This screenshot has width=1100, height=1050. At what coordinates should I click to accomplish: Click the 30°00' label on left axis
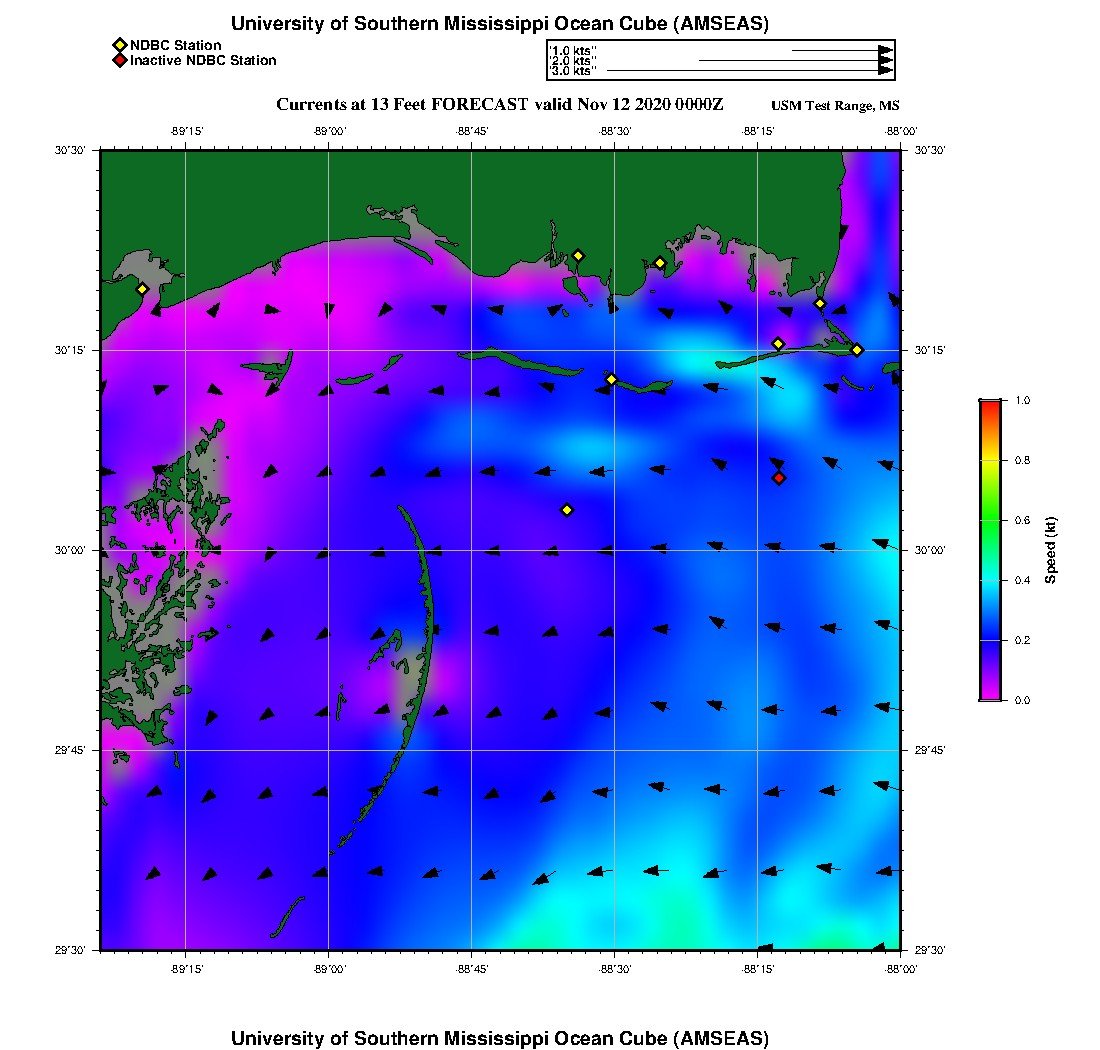coord(72,550)
